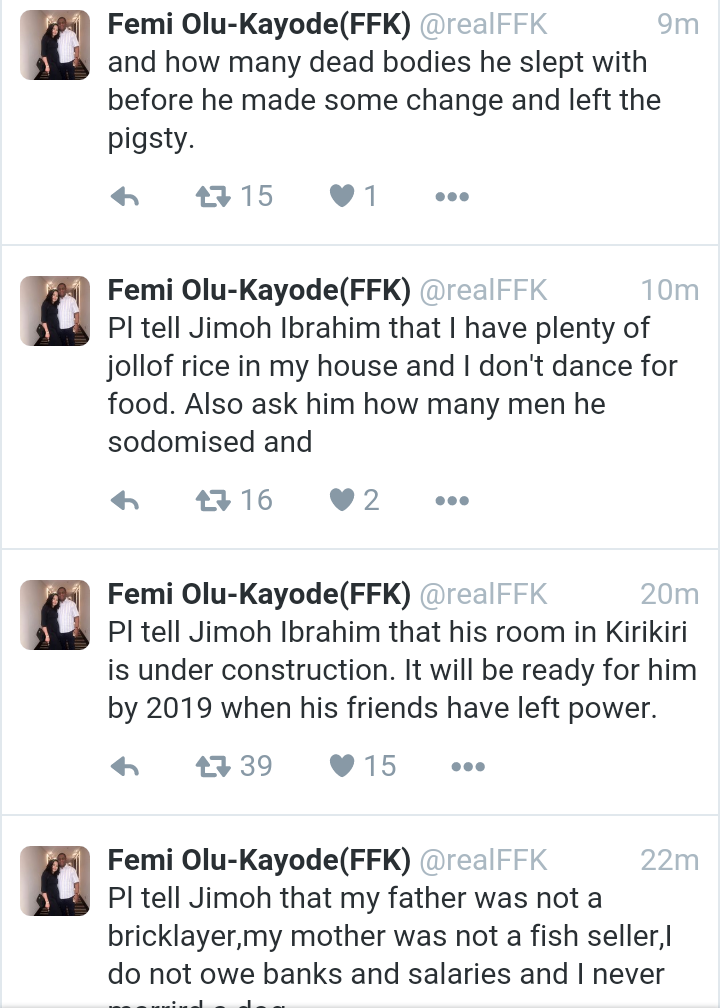720x1008 pixels.
Task: Like the Kirikiri tweet with 15 likes
Action: click(x=343, y=766)
